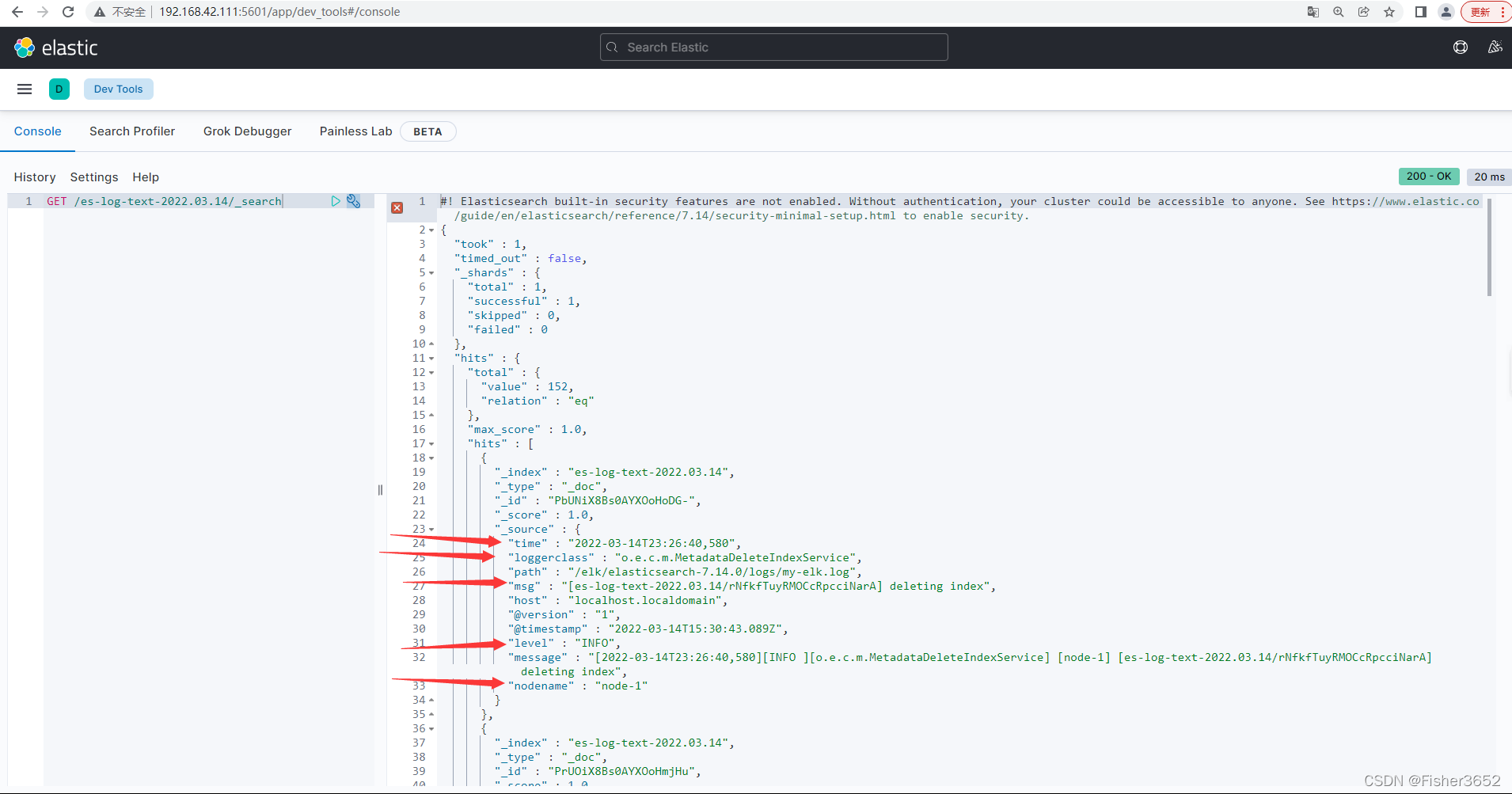The width and height of the screenshot is (1512, 794).
Task: Reload the current page
Action: [x=68, y=12]
